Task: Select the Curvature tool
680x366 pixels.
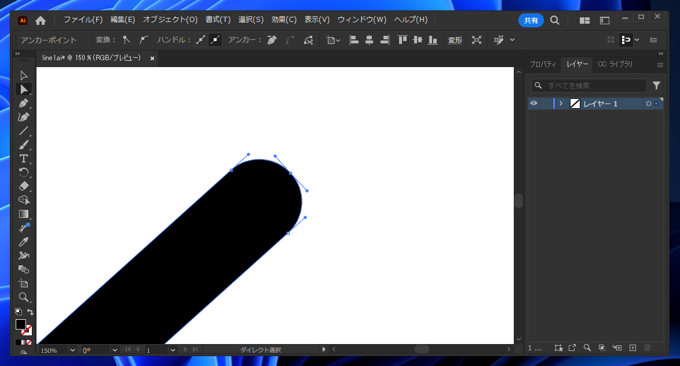Action: pyautogui.click(x=23, y=117)
